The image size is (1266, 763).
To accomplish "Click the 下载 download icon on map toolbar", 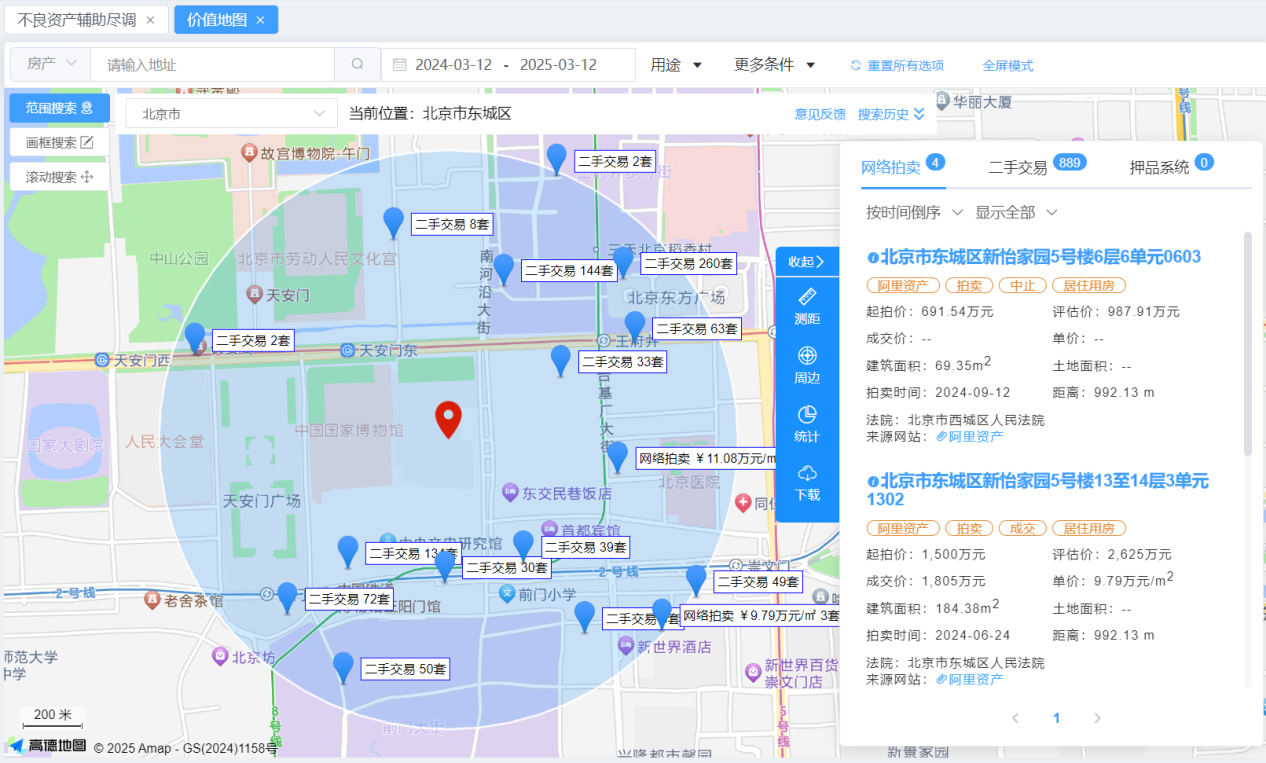I will [808, 484].
